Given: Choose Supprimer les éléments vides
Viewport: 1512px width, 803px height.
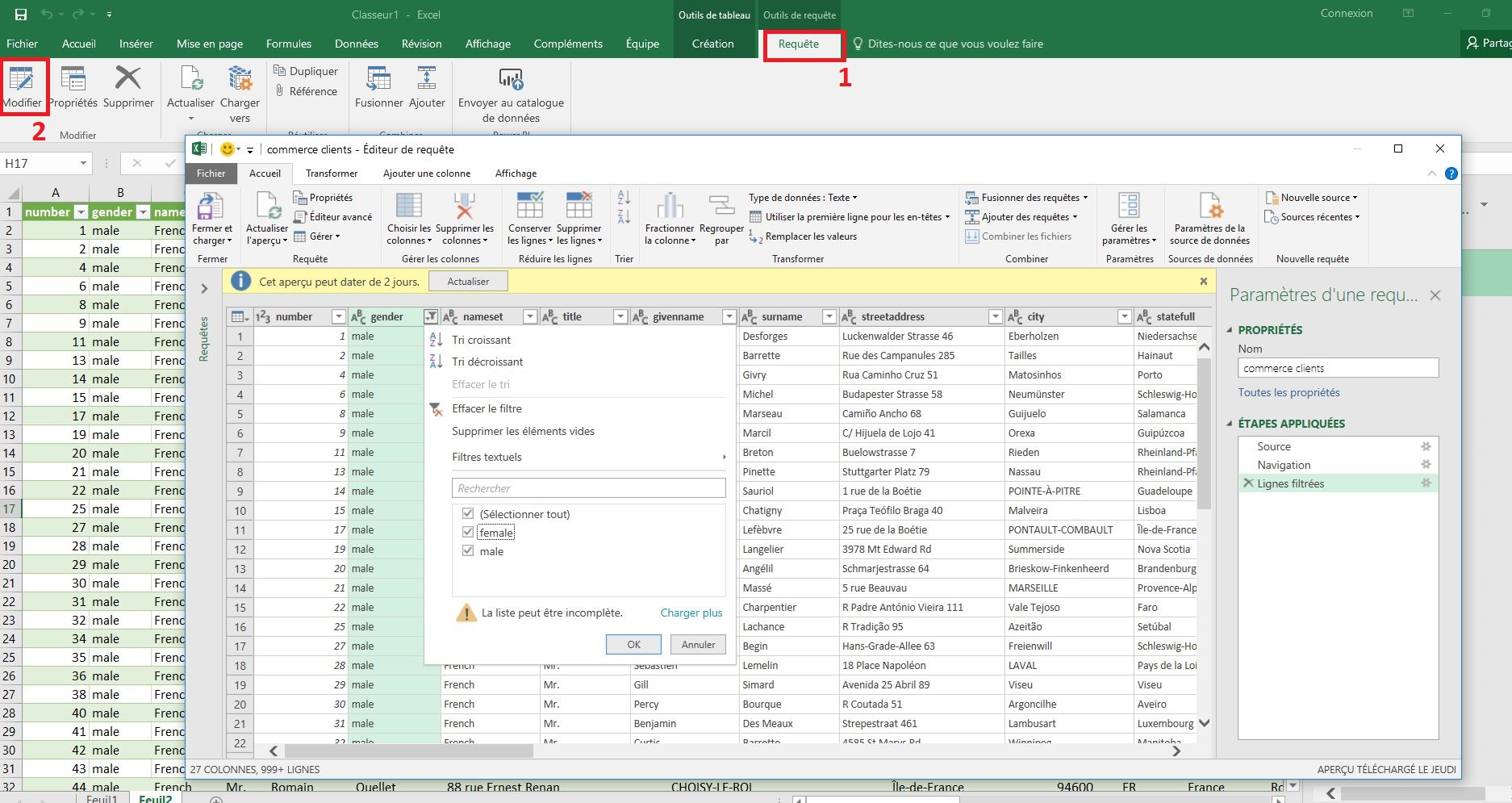Looking at the screenshot, I should 523,431.
